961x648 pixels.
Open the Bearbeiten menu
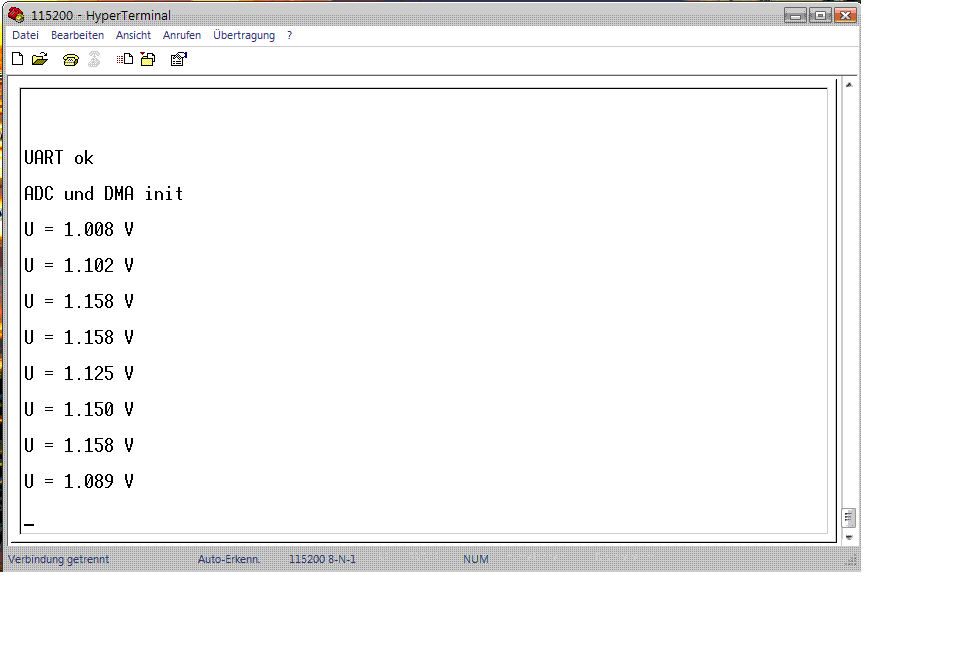(x=77, y=36)
